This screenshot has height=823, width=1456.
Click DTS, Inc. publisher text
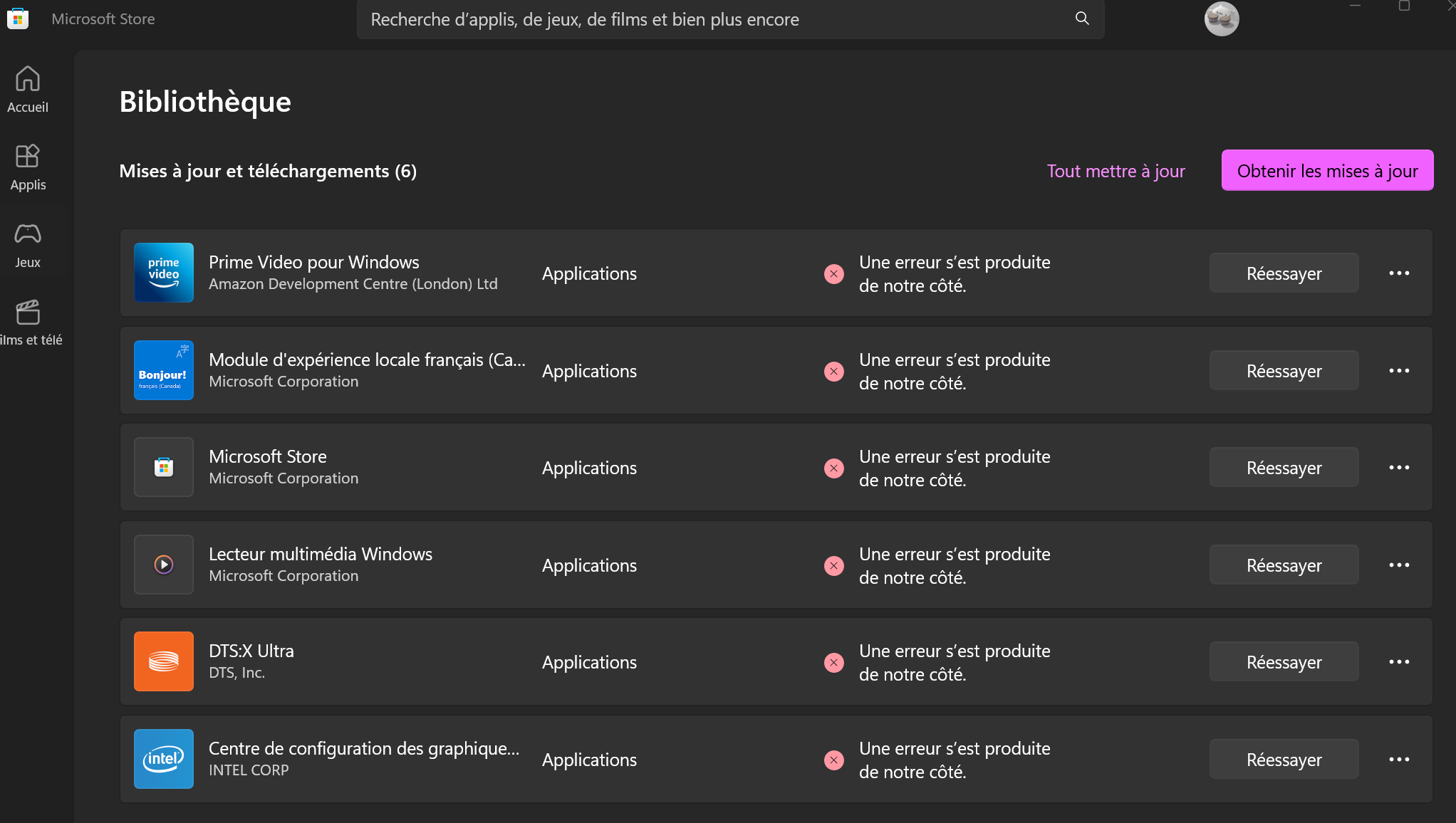[236, 673]
